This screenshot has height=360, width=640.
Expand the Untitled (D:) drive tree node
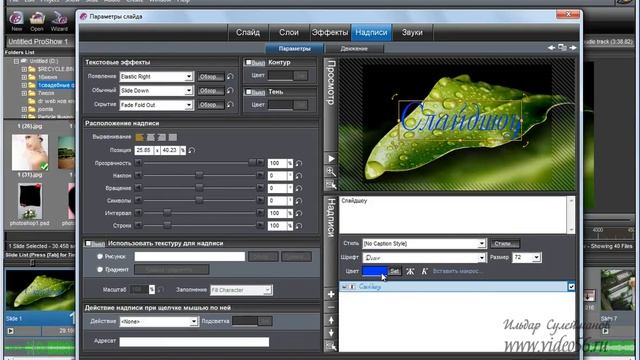coord(16,61)
